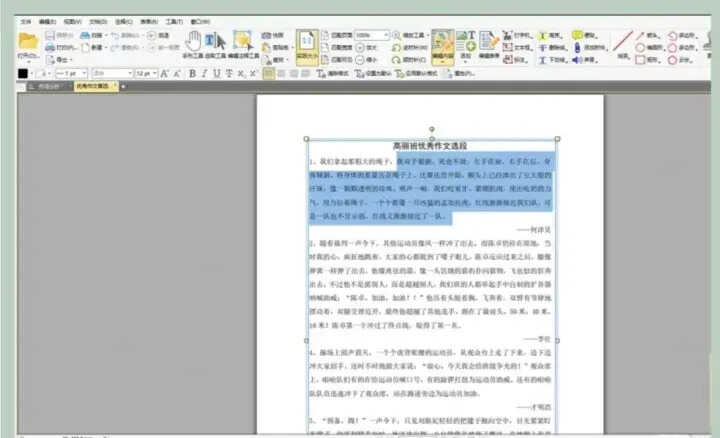Toggle Bold text formatting
Screen dimensions: 720x438
[x=192, y=73]
